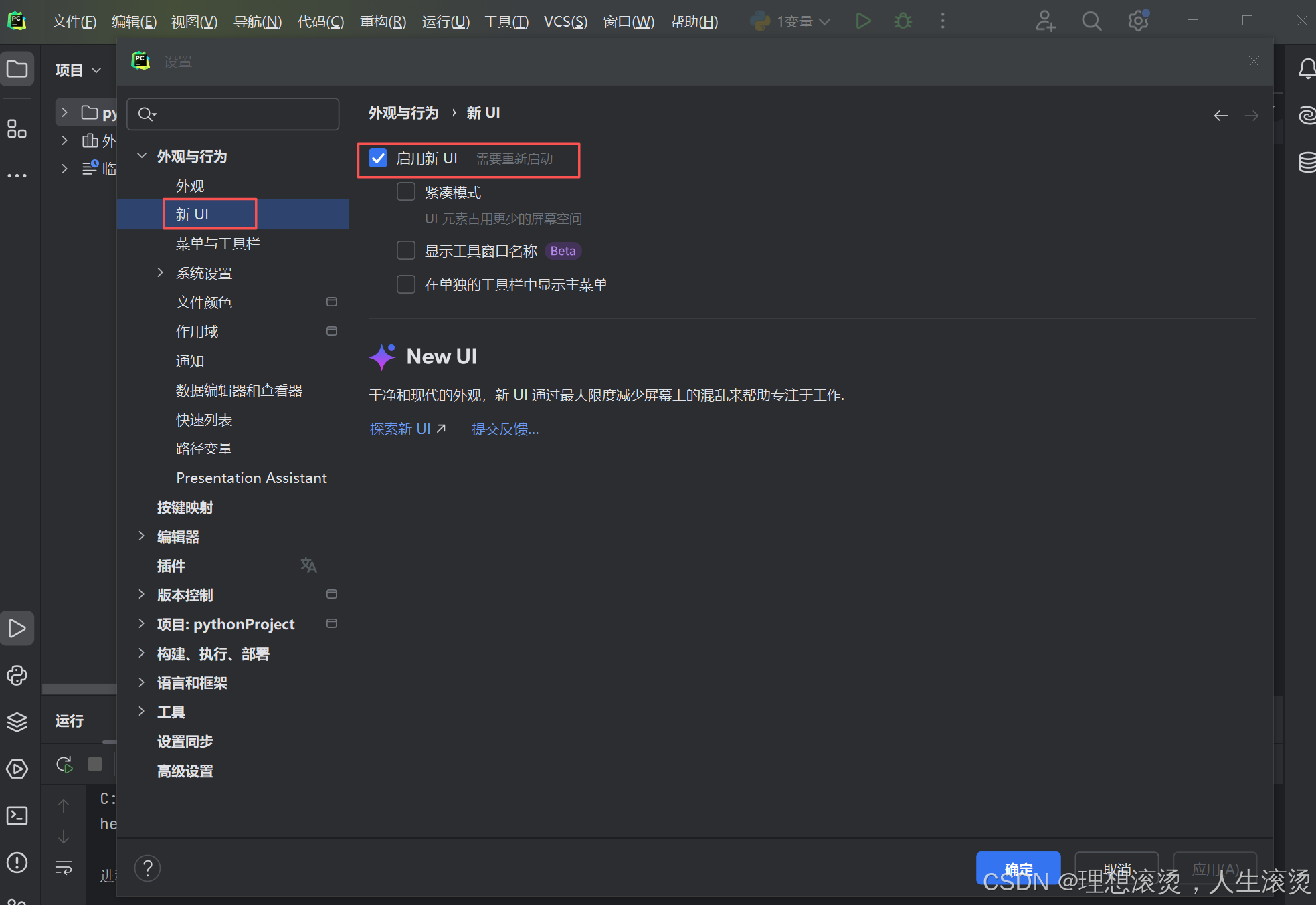Open the Database tool window icon
This screenshot has width=1316, height=905.
coord(1307,162)
